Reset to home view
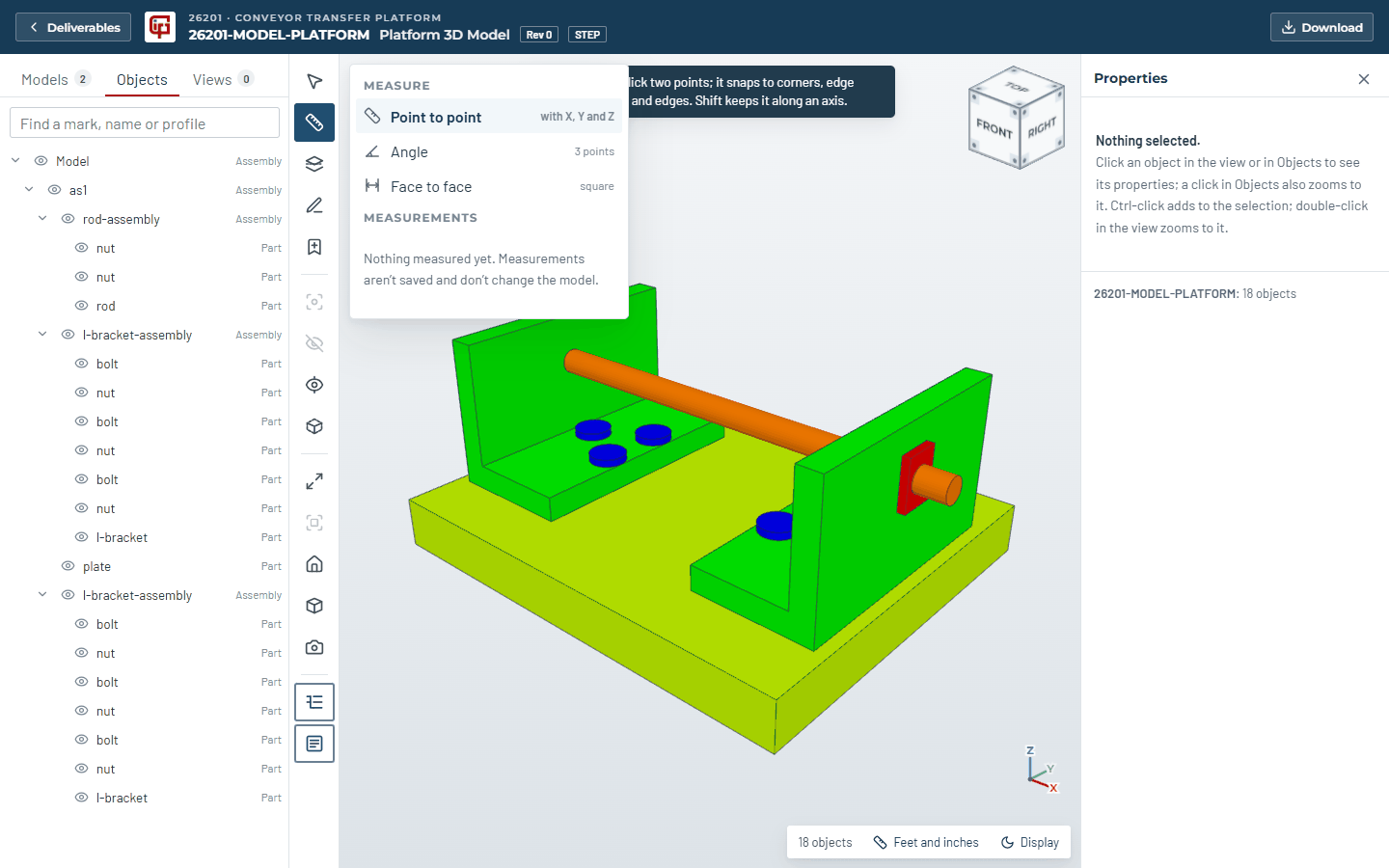 314,564
